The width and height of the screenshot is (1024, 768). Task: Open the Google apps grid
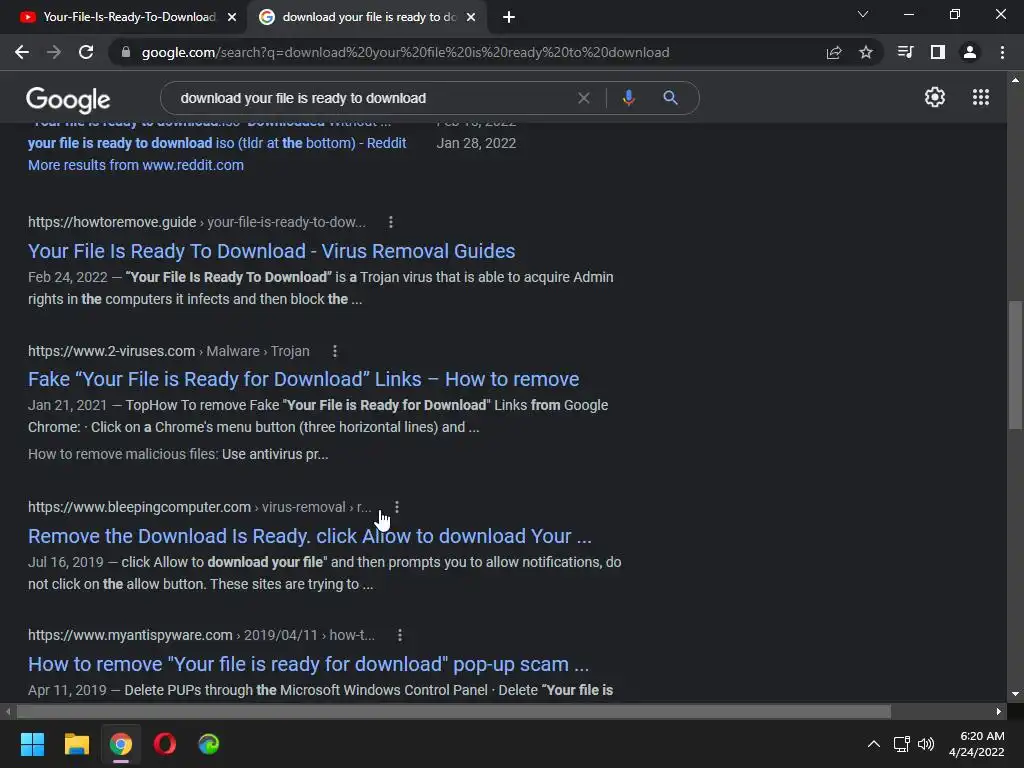[981, 97]
